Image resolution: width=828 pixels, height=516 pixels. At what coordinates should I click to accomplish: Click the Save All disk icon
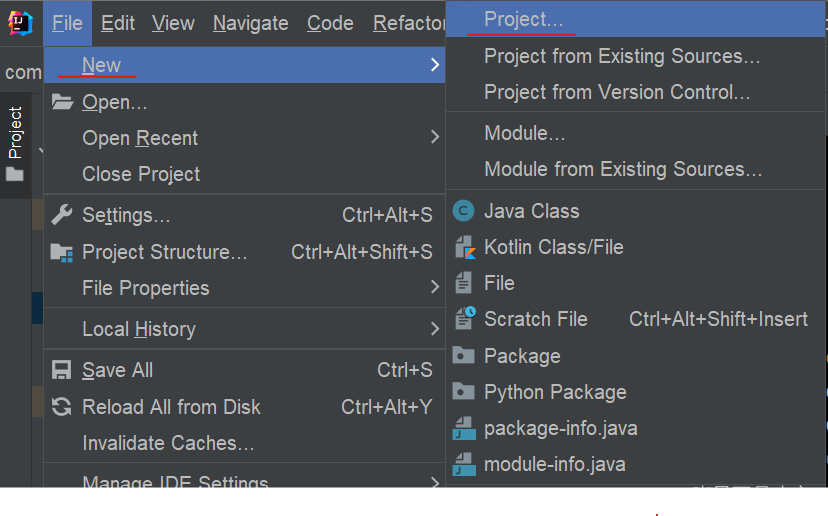tap(62, 370)
